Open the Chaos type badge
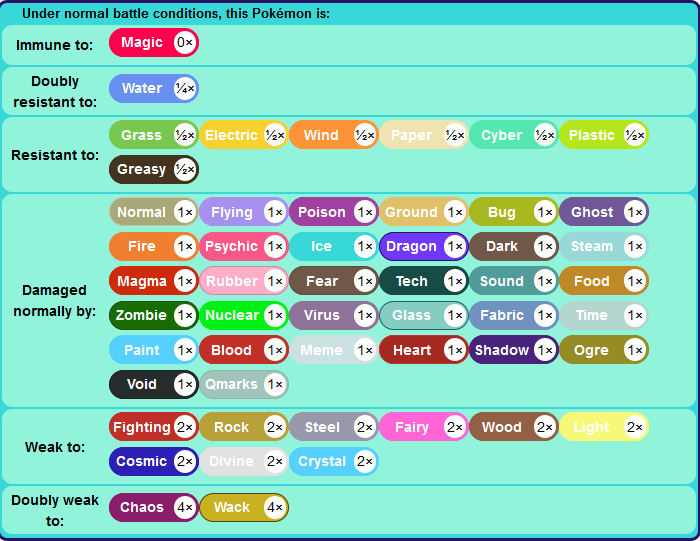This screenshot has height=541, width=700. click(154, 508)
